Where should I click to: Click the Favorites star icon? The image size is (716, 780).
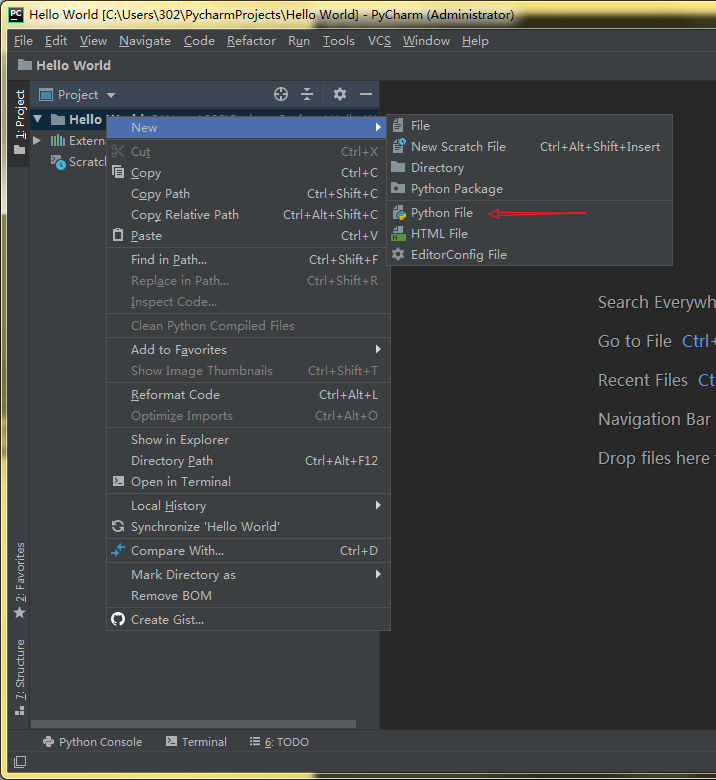[19, 612]
